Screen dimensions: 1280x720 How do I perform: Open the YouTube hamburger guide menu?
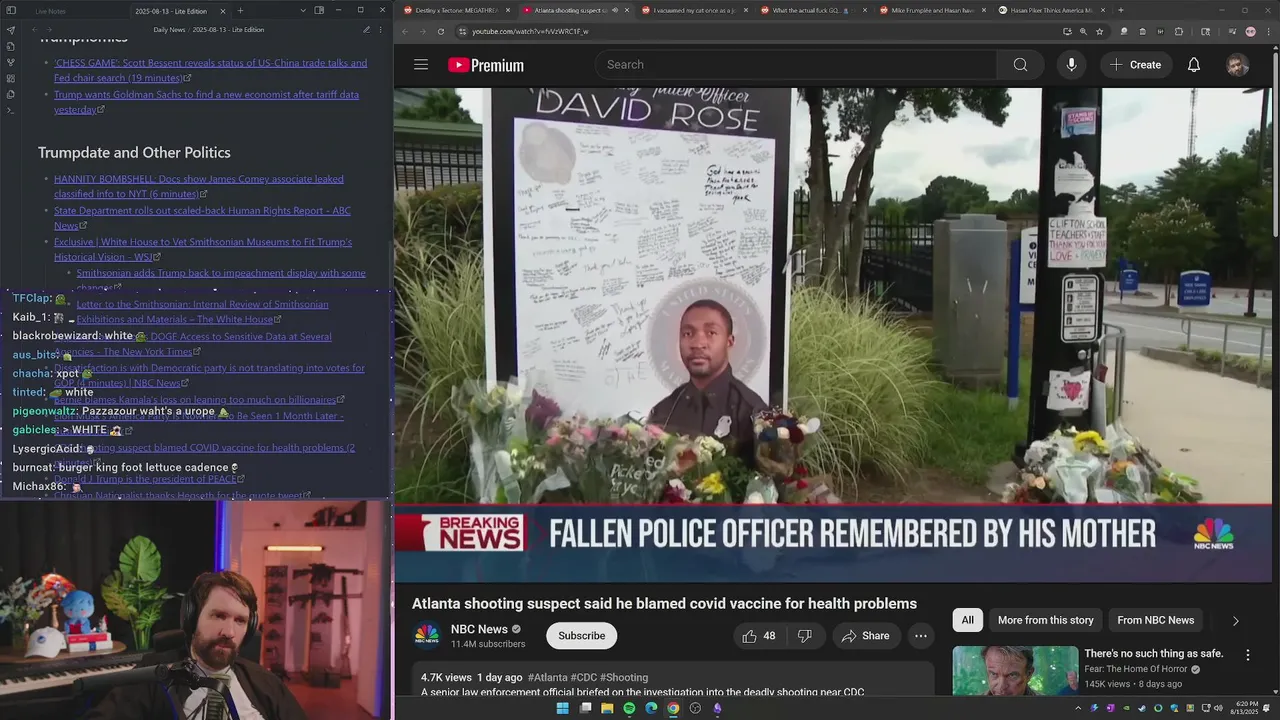point(421,65)
